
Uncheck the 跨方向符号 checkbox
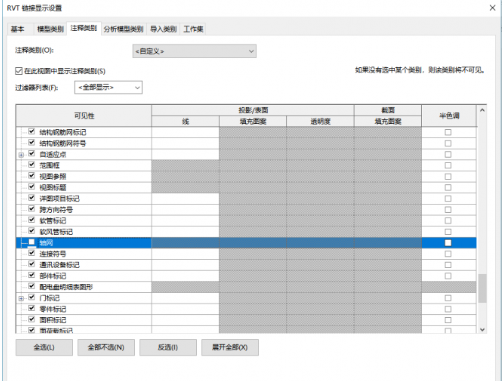[32, 209]
